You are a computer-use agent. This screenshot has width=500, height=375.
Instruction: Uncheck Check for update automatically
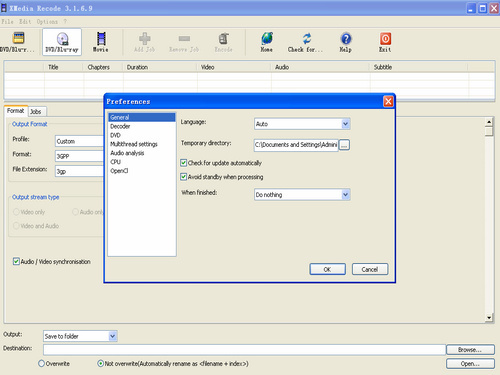coord(183,163)
